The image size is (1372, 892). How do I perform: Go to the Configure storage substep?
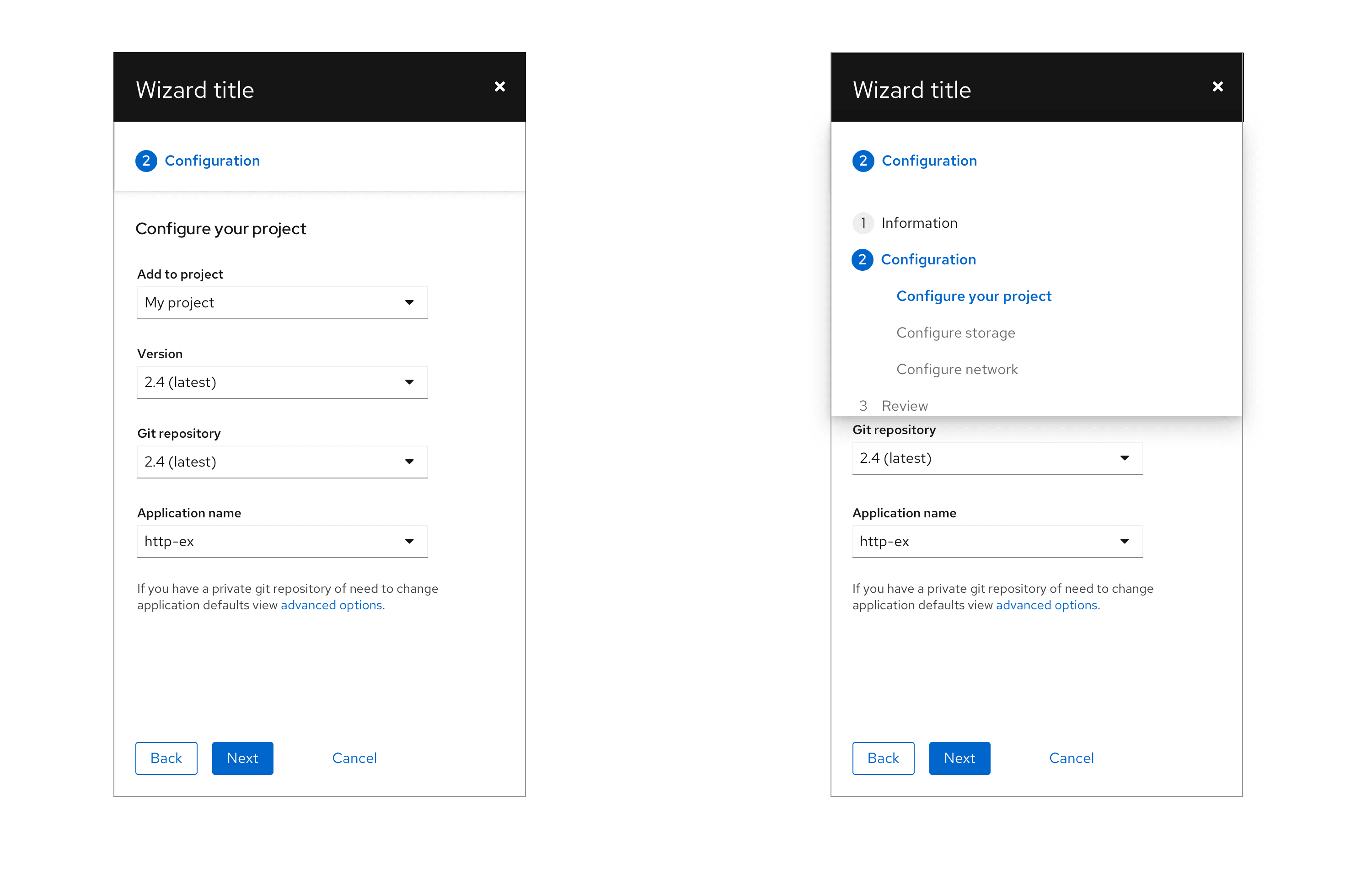click(955, 333)
